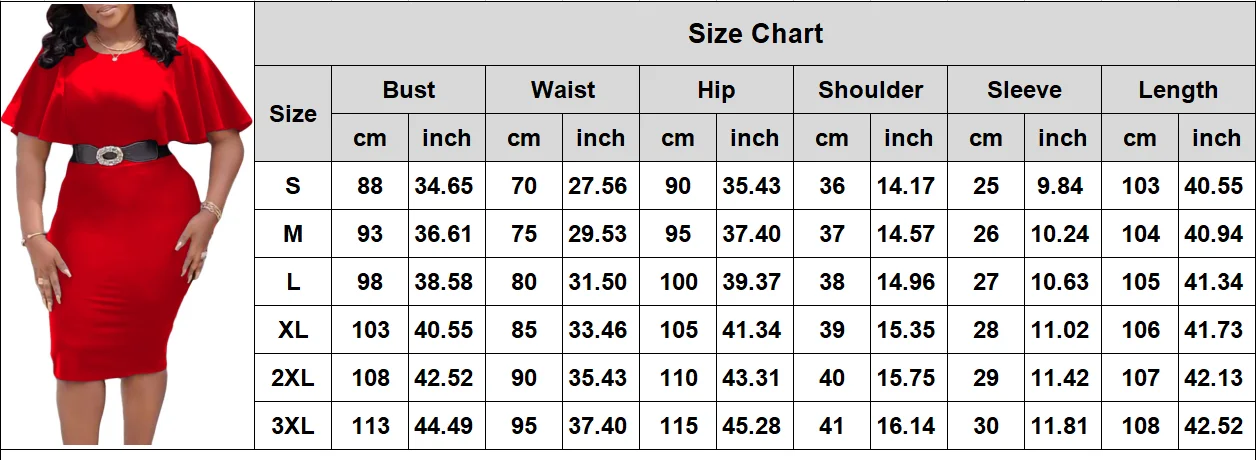1256x460 pixels.
Task: Select the S size row label
Action: tap(292, 186)
